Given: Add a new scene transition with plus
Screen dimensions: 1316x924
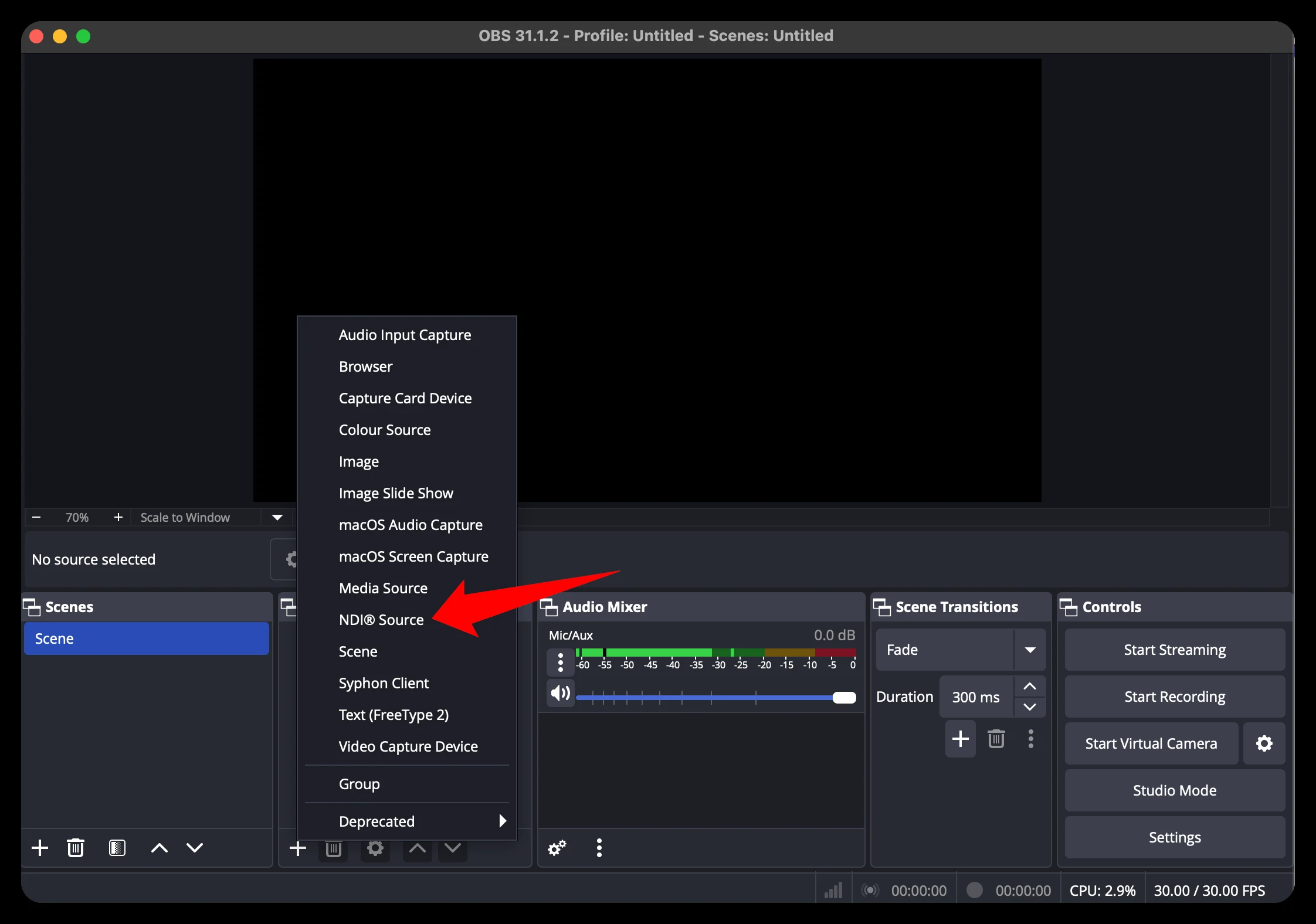Looking at the screenshot, I should (961, 739).
